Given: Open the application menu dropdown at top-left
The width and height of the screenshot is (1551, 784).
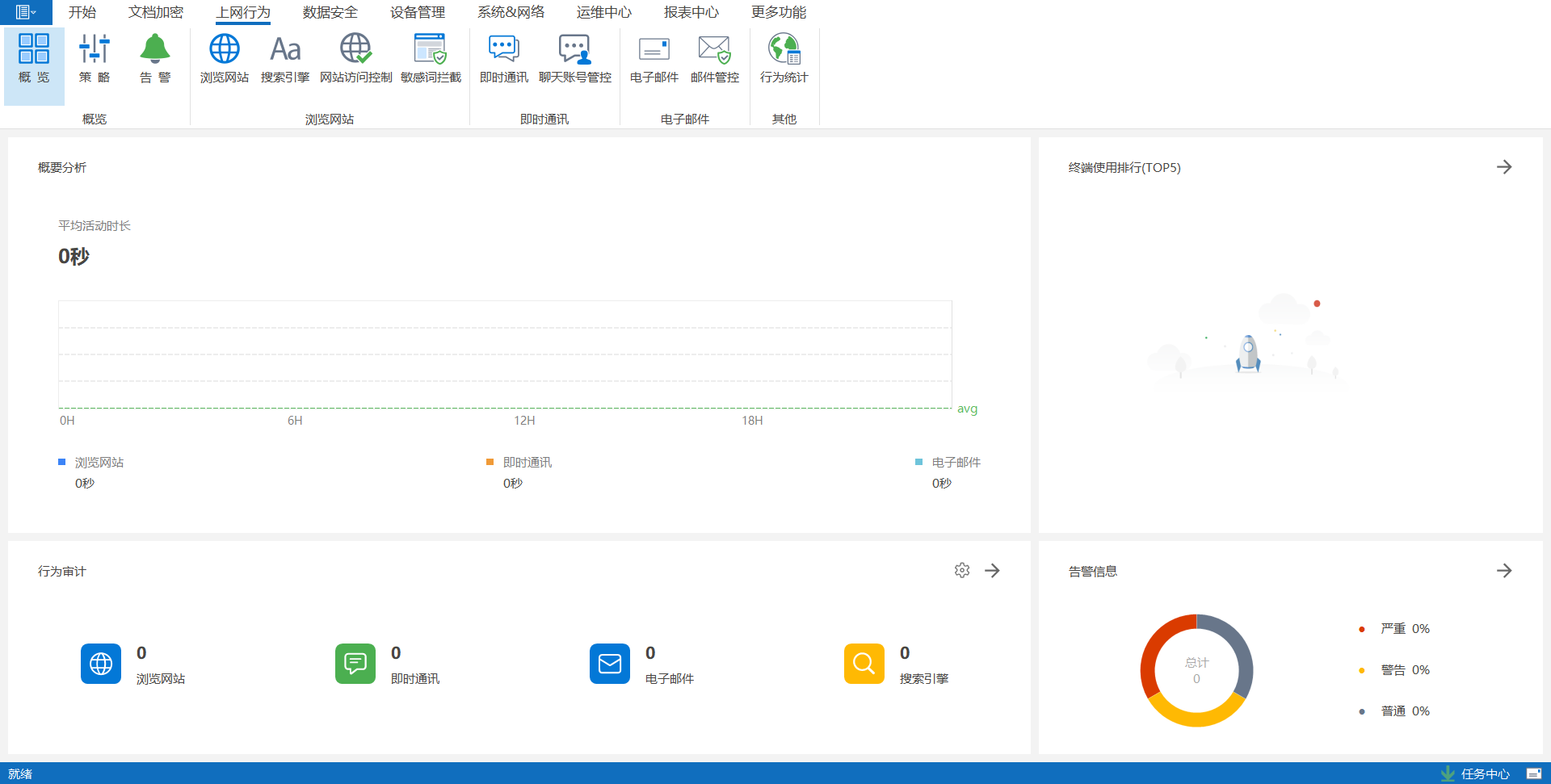Looking at the screenshot, I should [26, 12].
